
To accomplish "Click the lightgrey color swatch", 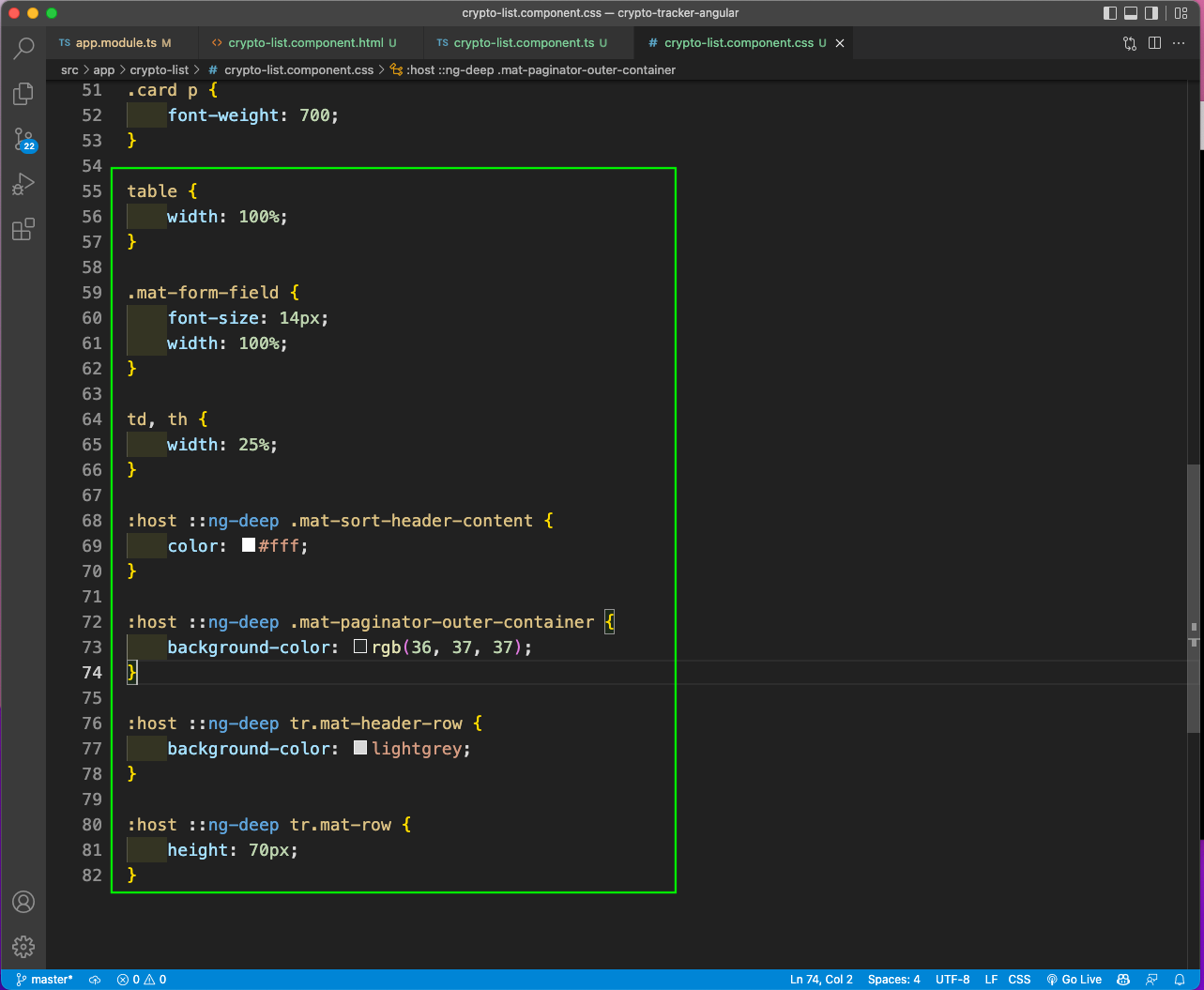I will pyautogui.click(x=360, y=748).
